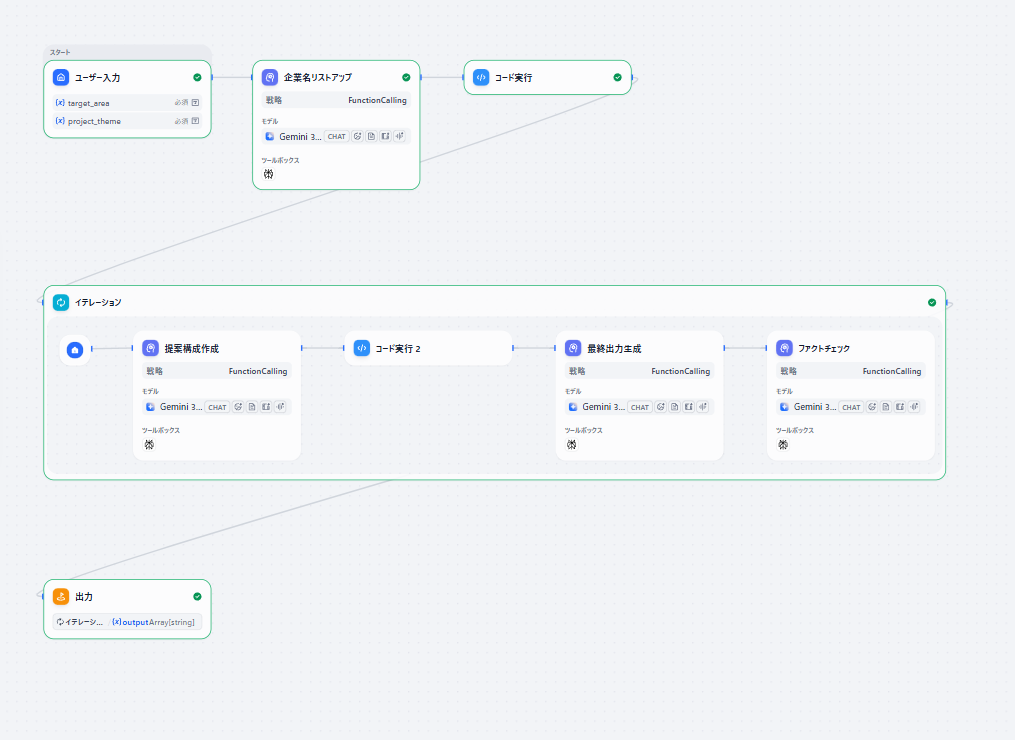Click the right connector handle of コード実行 2
This screenshot has height=740, width=1015.
coord(513,348)
